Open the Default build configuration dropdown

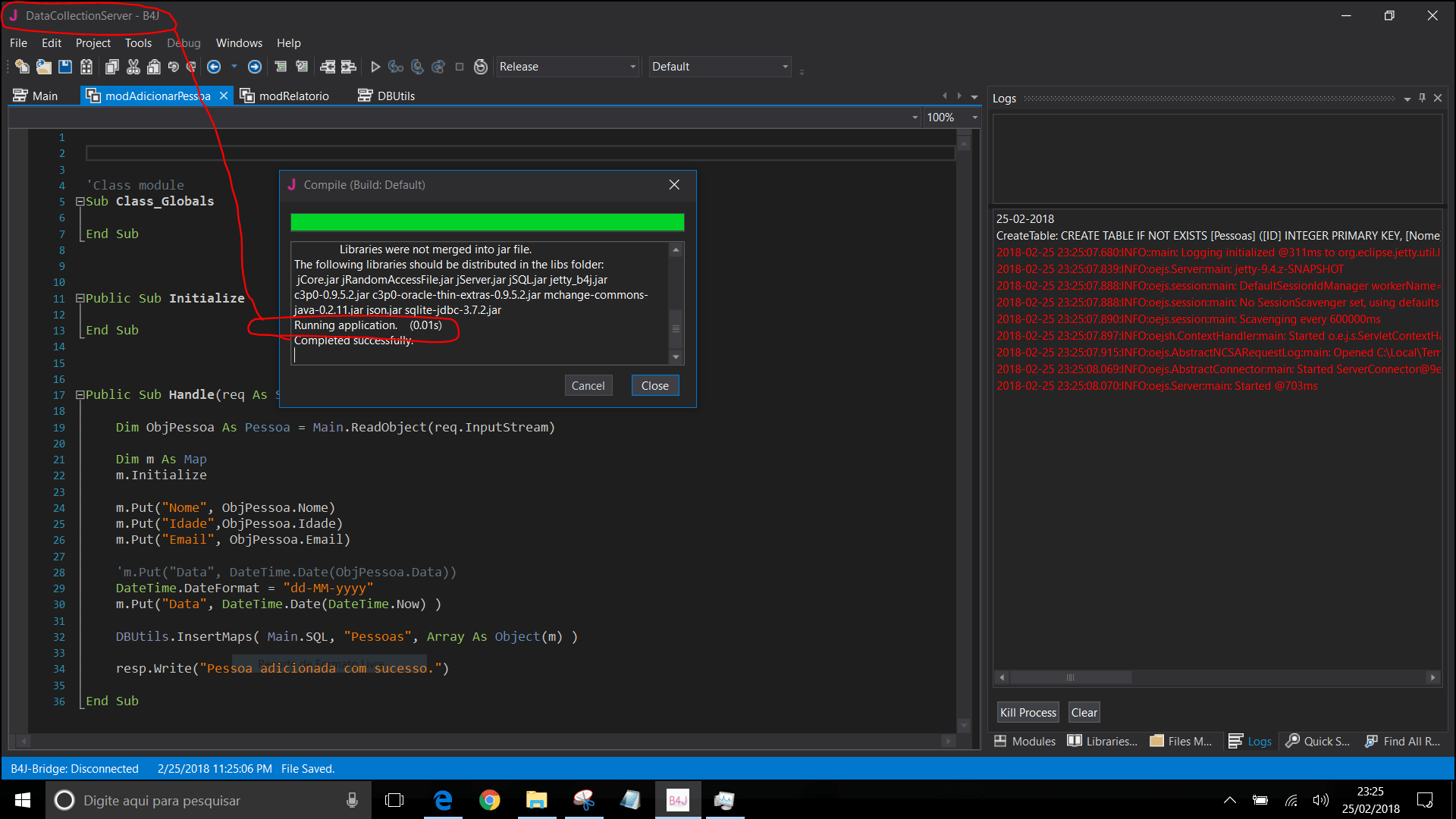pyautogui.click(x=785, y=67)
